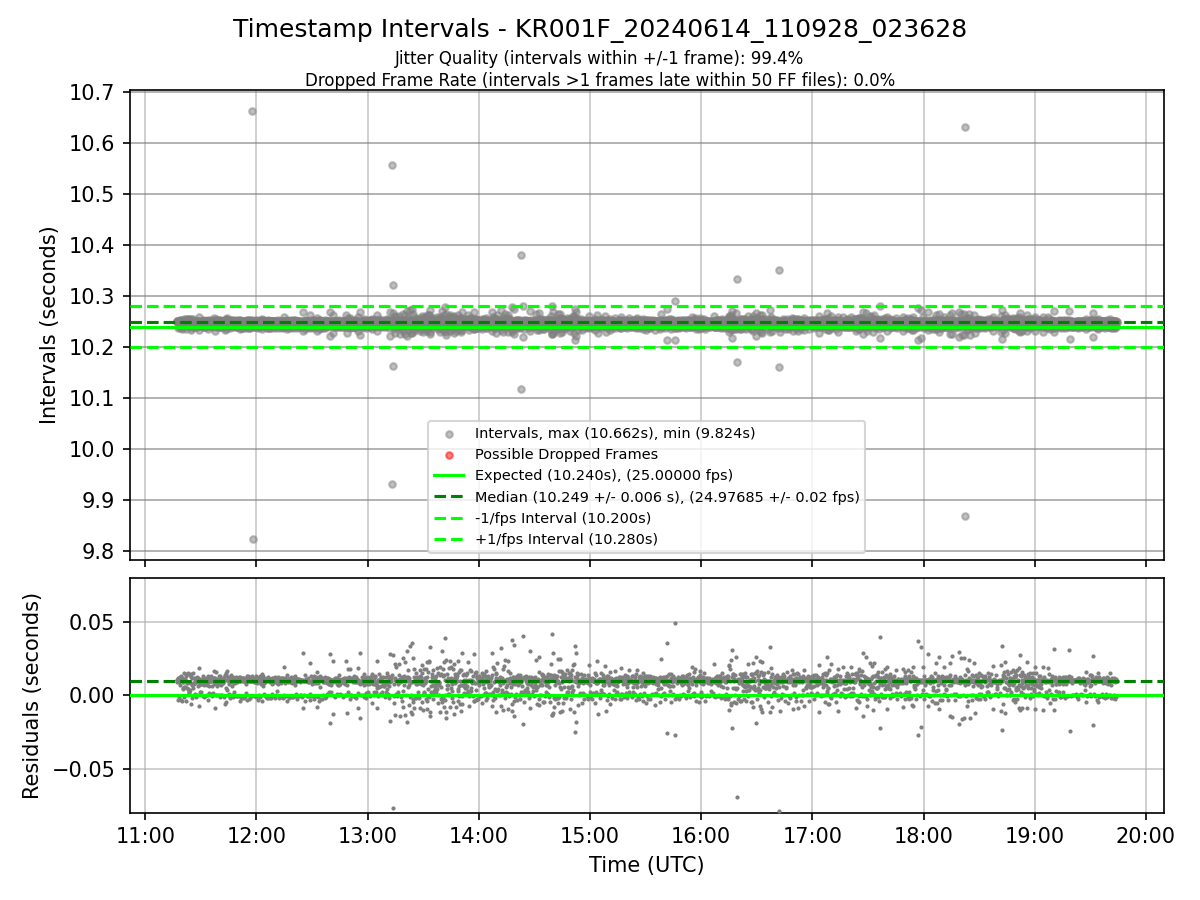Click the solid green line sample beside Expected
The height and width of the screenshot is (900, 1200).
click(449, 476)
